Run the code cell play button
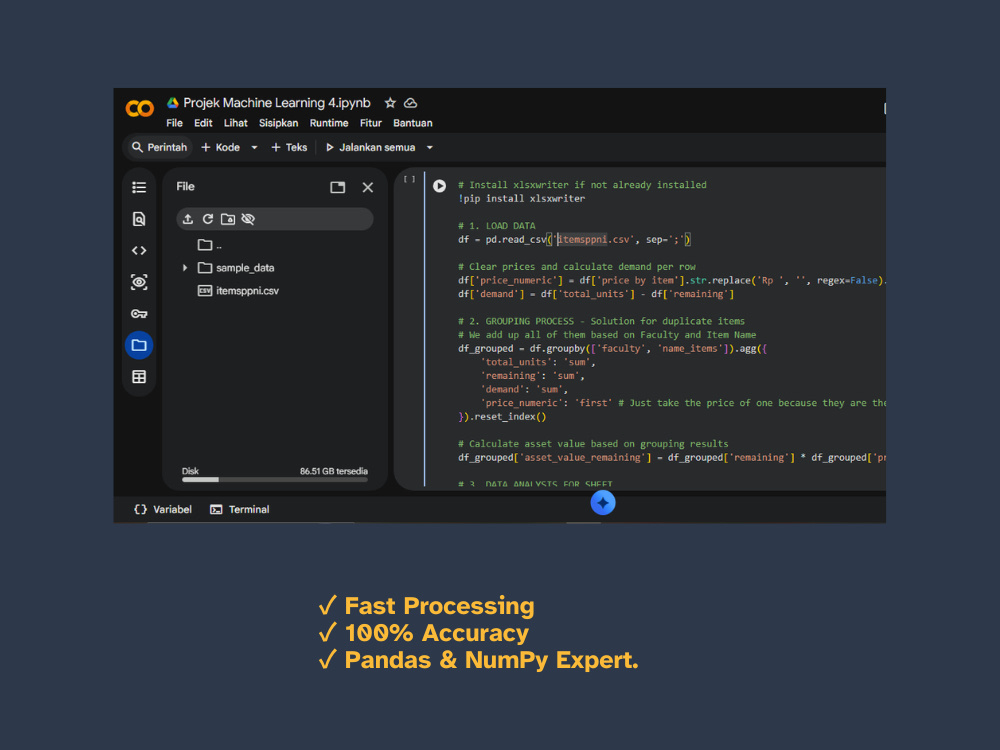This screenshot has width=1000, height=750. point(439,186)
